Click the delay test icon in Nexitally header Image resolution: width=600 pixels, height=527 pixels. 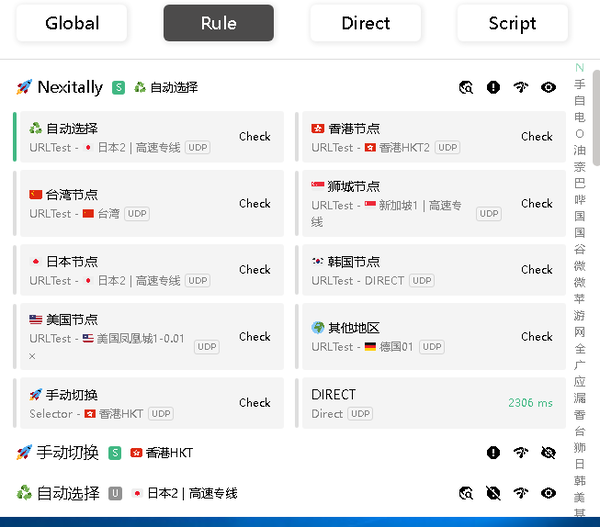[x=493, y=88]
